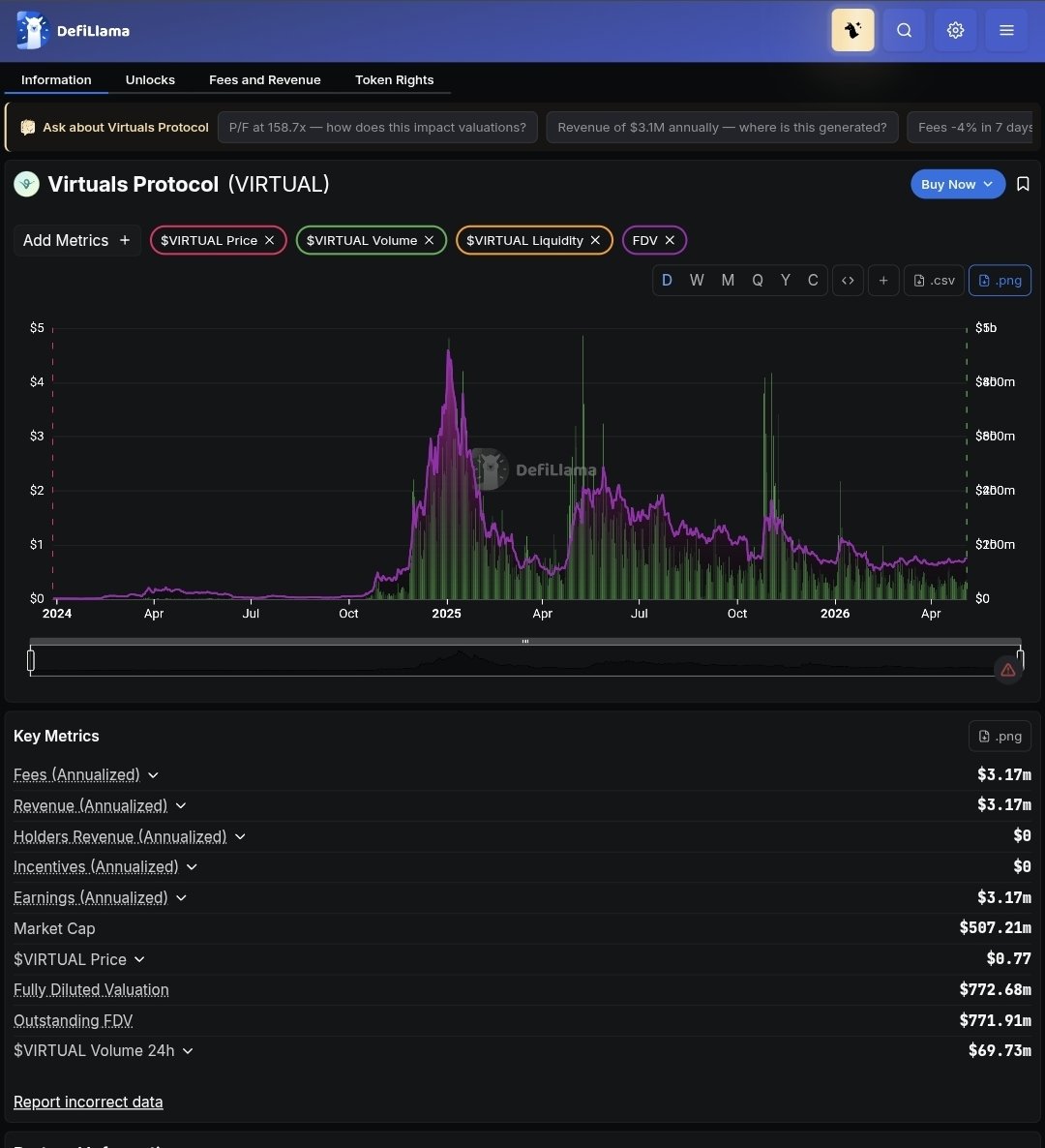Click the Virtuals Protocol token logo
This screenshot has height=1148, width=1045.
click(26, 184)
